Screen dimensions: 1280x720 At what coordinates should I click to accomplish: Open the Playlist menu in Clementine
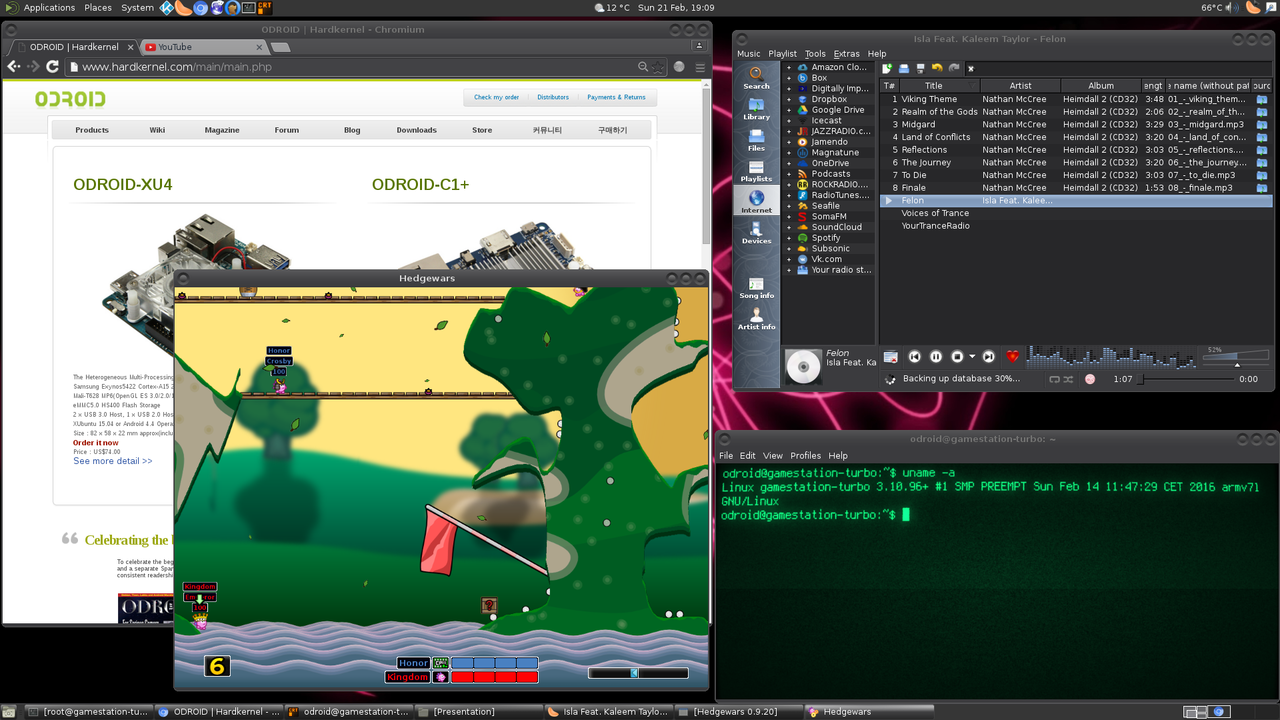coord(783,54)
